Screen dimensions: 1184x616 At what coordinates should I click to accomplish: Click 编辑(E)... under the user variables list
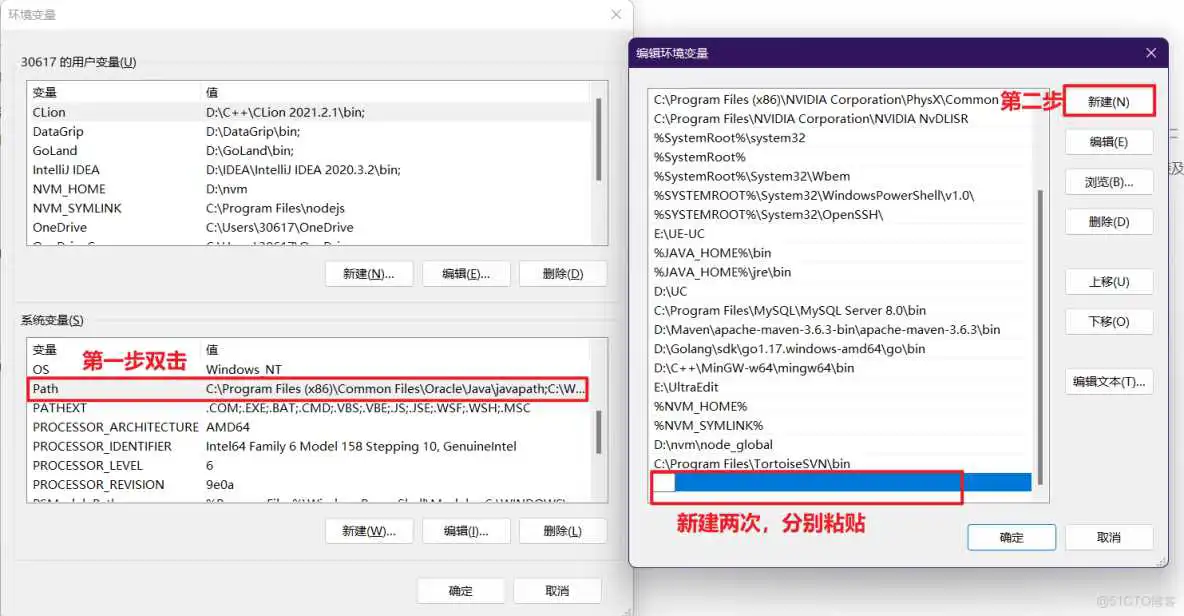click(x=466, y=273)
